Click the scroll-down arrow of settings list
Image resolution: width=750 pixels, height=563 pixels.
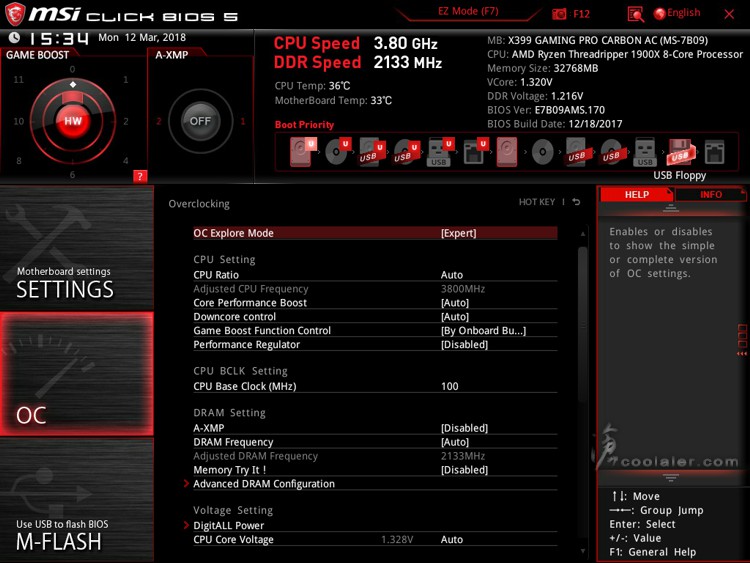[583, 551]
